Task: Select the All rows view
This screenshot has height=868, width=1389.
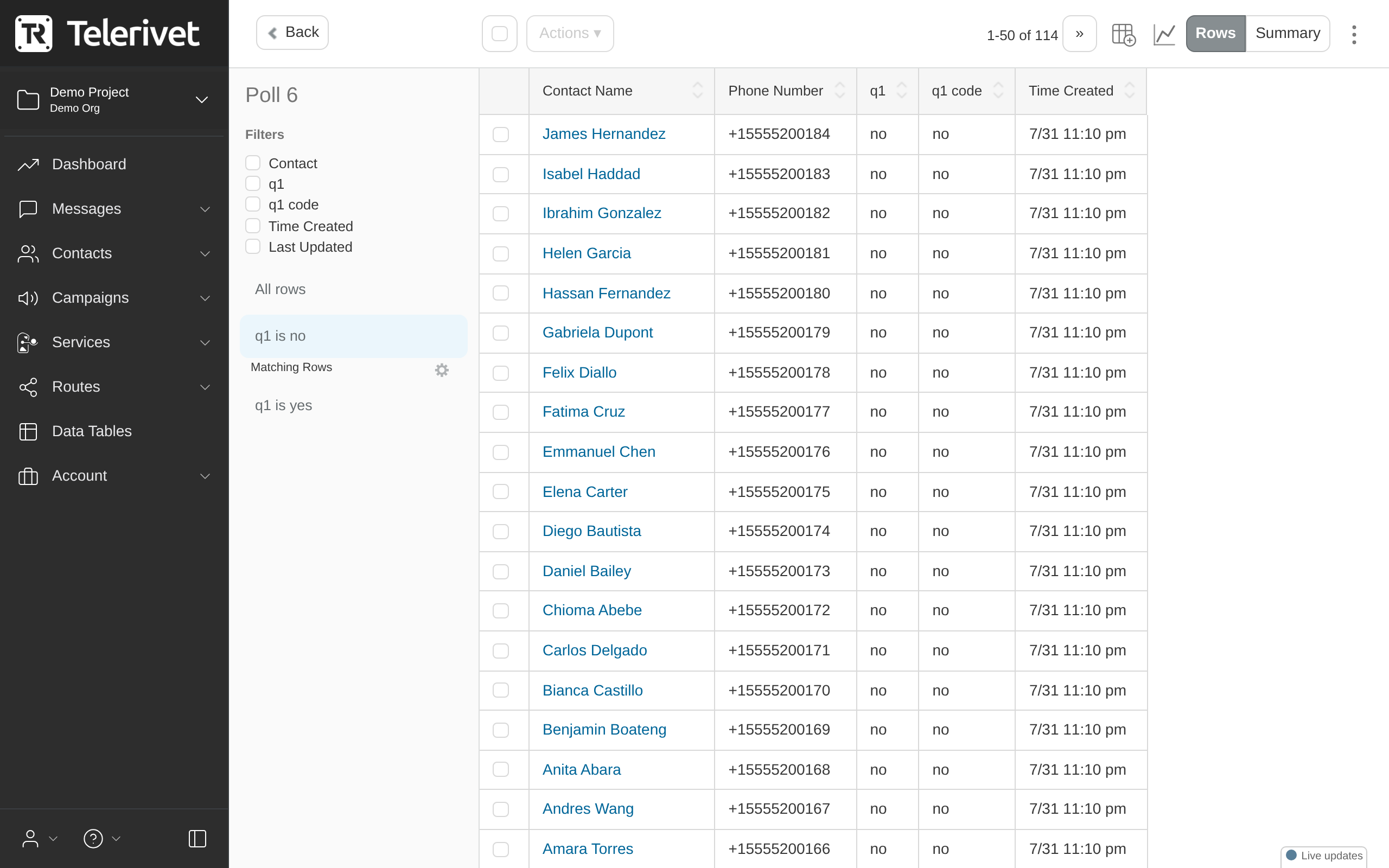Action: pos(354,289)
